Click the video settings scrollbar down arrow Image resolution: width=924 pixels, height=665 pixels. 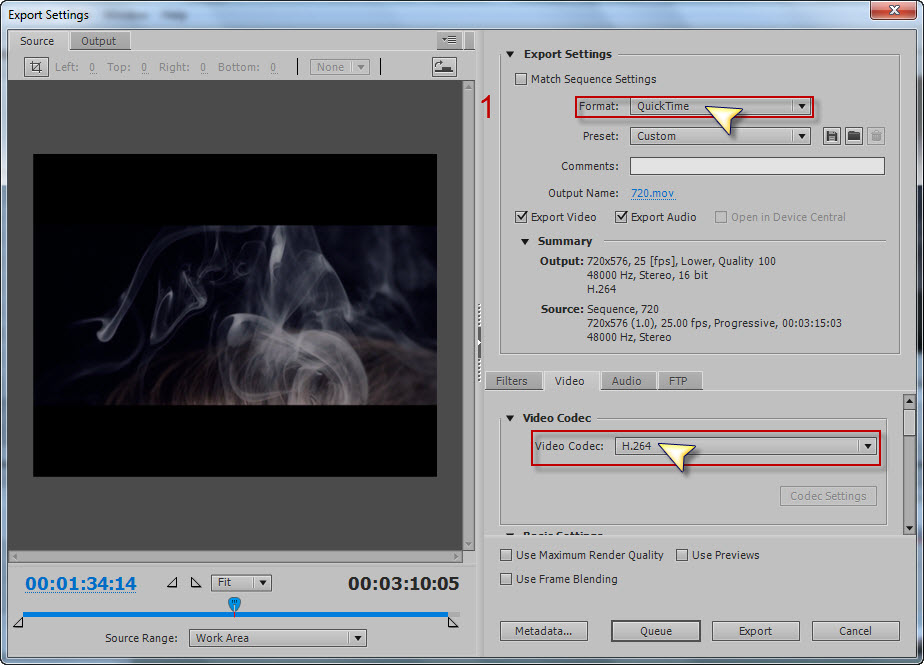(909, 528)
